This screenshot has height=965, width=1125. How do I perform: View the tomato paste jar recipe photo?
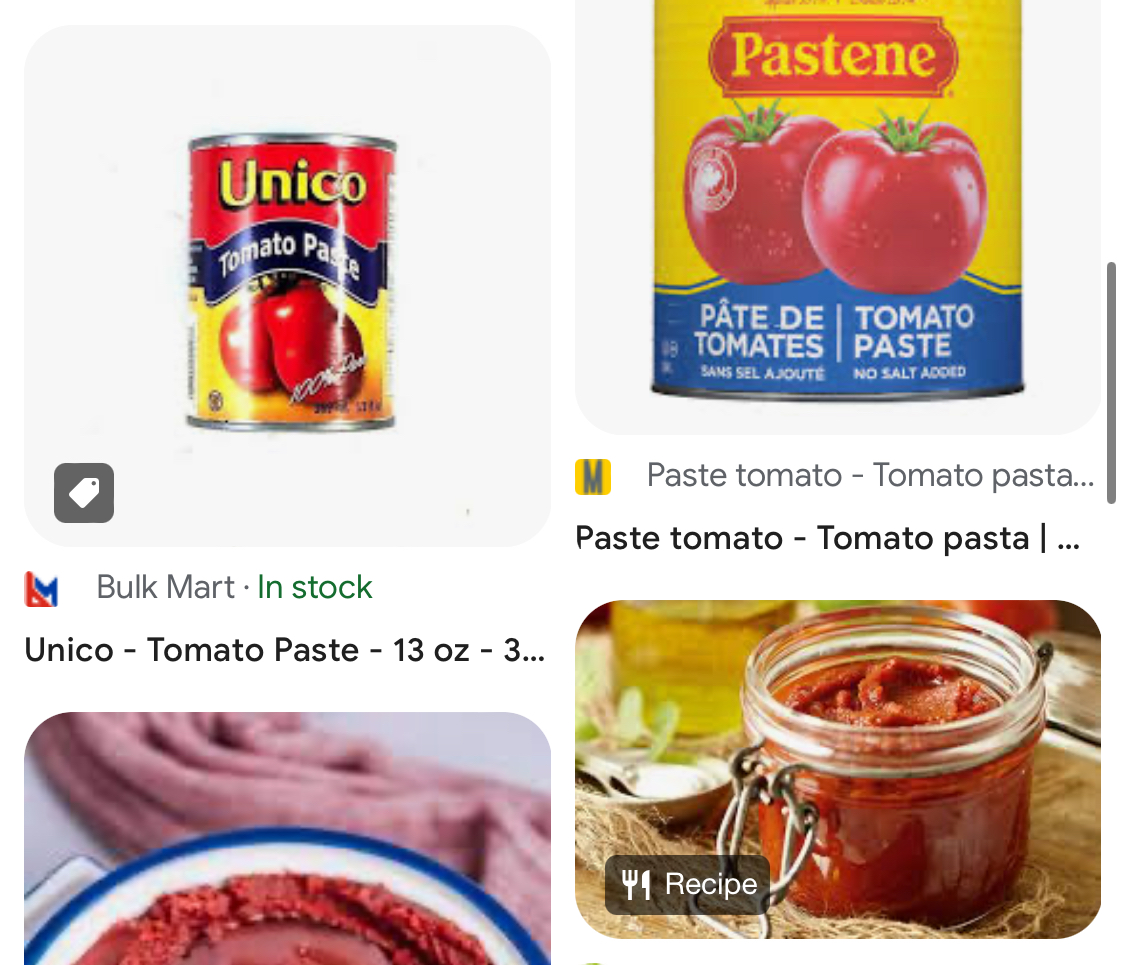click(838, 769)
